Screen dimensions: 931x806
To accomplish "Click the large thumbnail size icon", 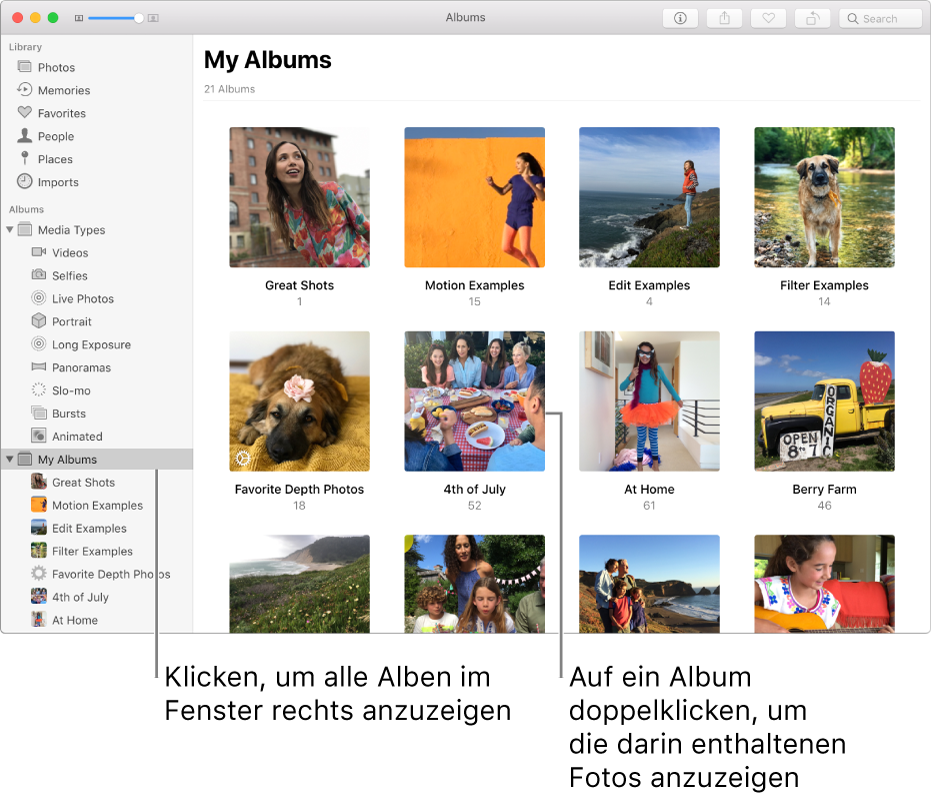I will click(153, 18).
